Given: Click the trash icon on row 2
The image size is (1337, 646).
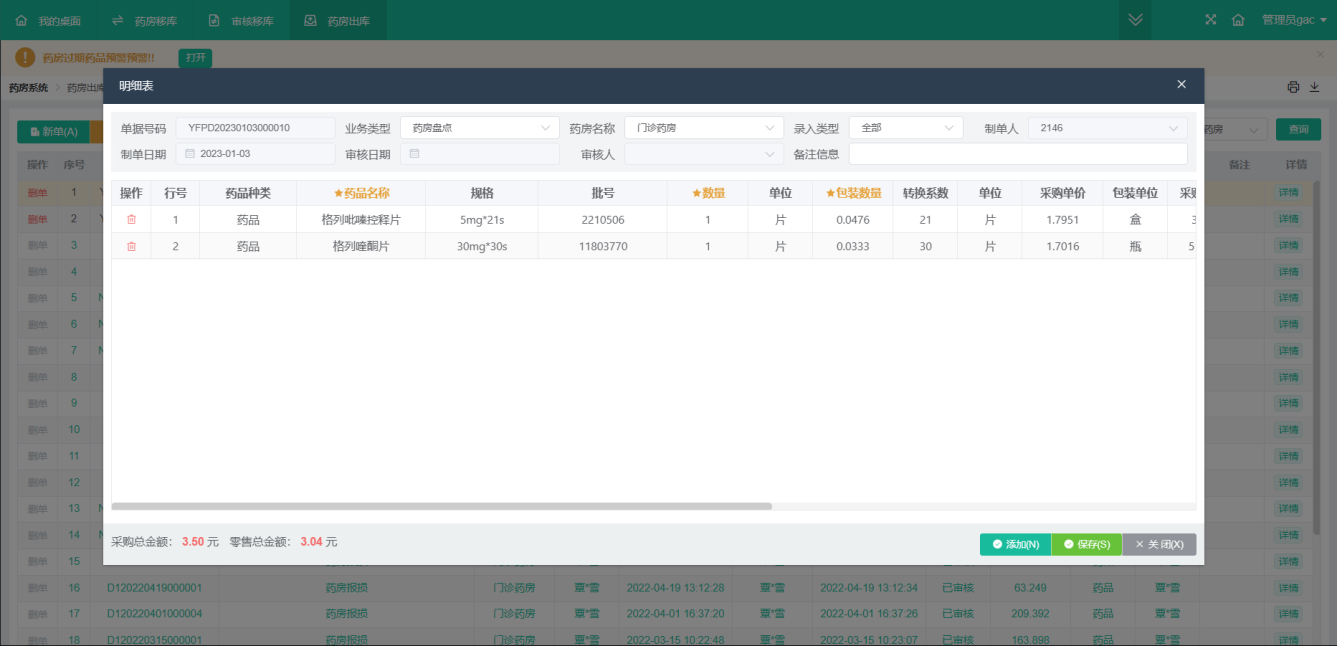Looking at the screenshot, I should click(x=131, y=246).
